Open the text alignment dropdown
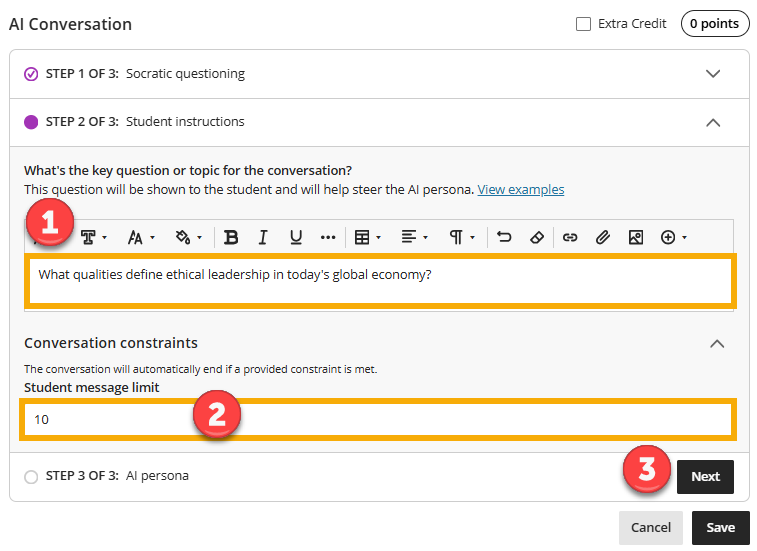 point(414,237)
